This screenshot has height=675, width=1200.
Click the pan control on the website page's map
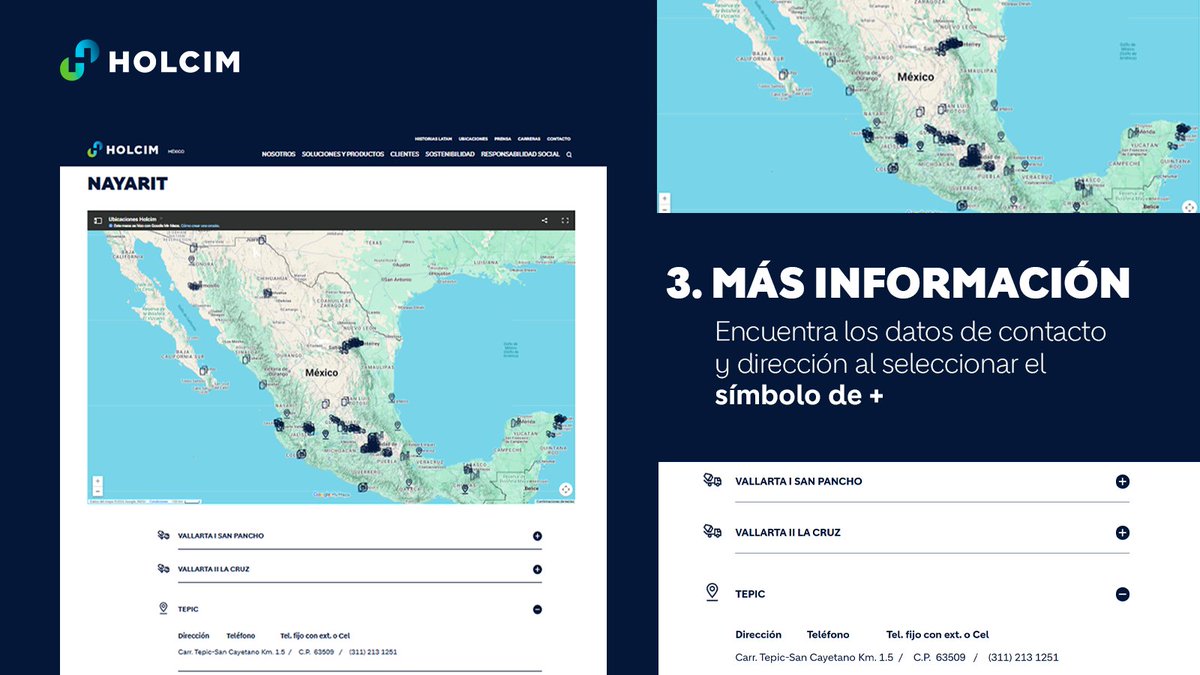(x=565, y=489)
